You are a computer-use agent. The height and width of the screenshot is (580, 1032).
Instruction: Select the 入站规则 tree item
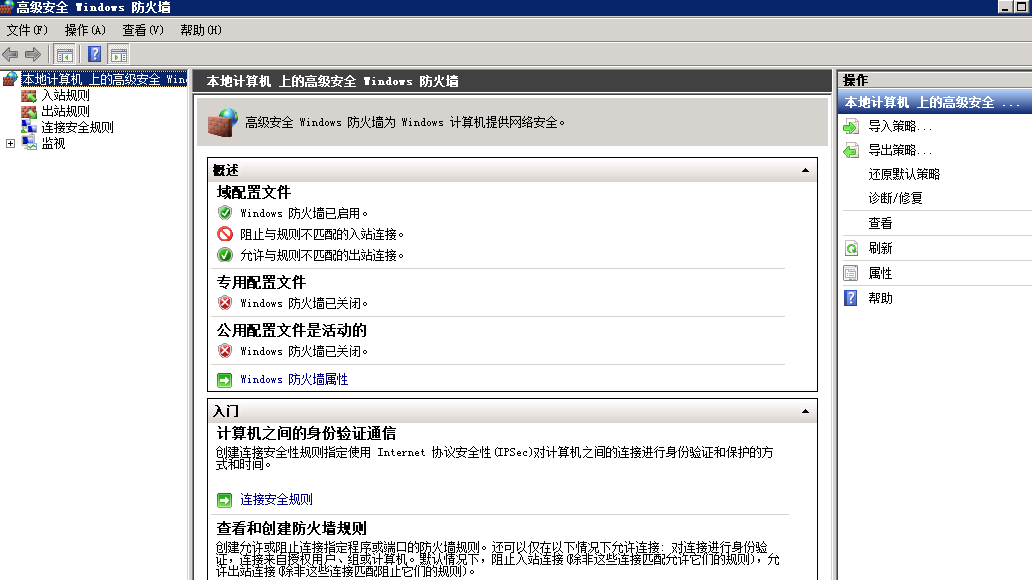click(x=65, y=95)
